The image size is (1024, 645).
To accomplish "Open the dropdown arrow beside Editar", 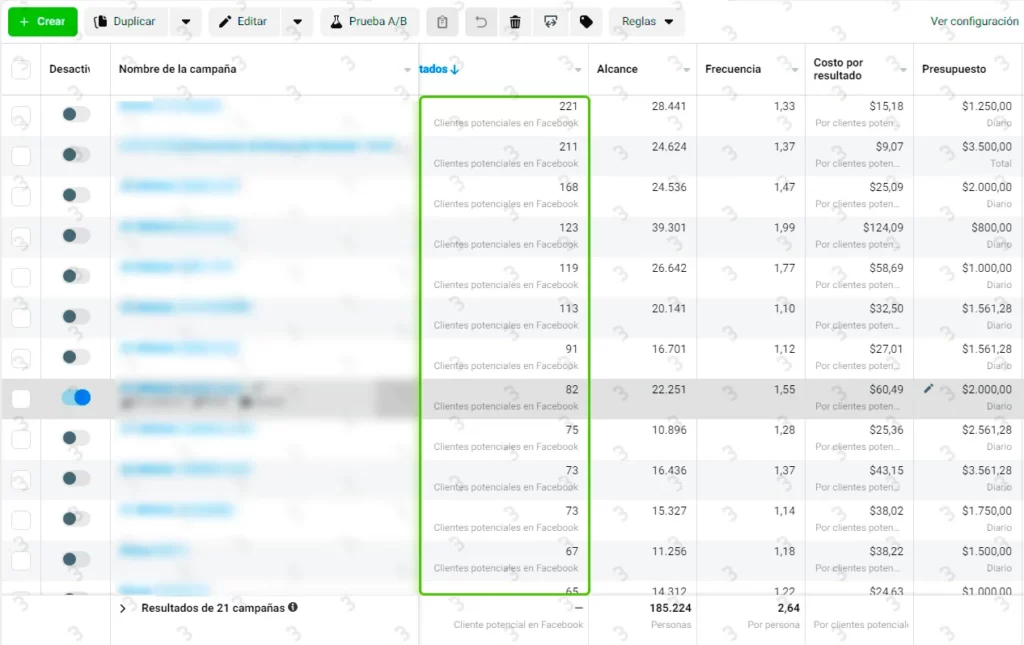I will pyautogui.click(x=297, y=21).
